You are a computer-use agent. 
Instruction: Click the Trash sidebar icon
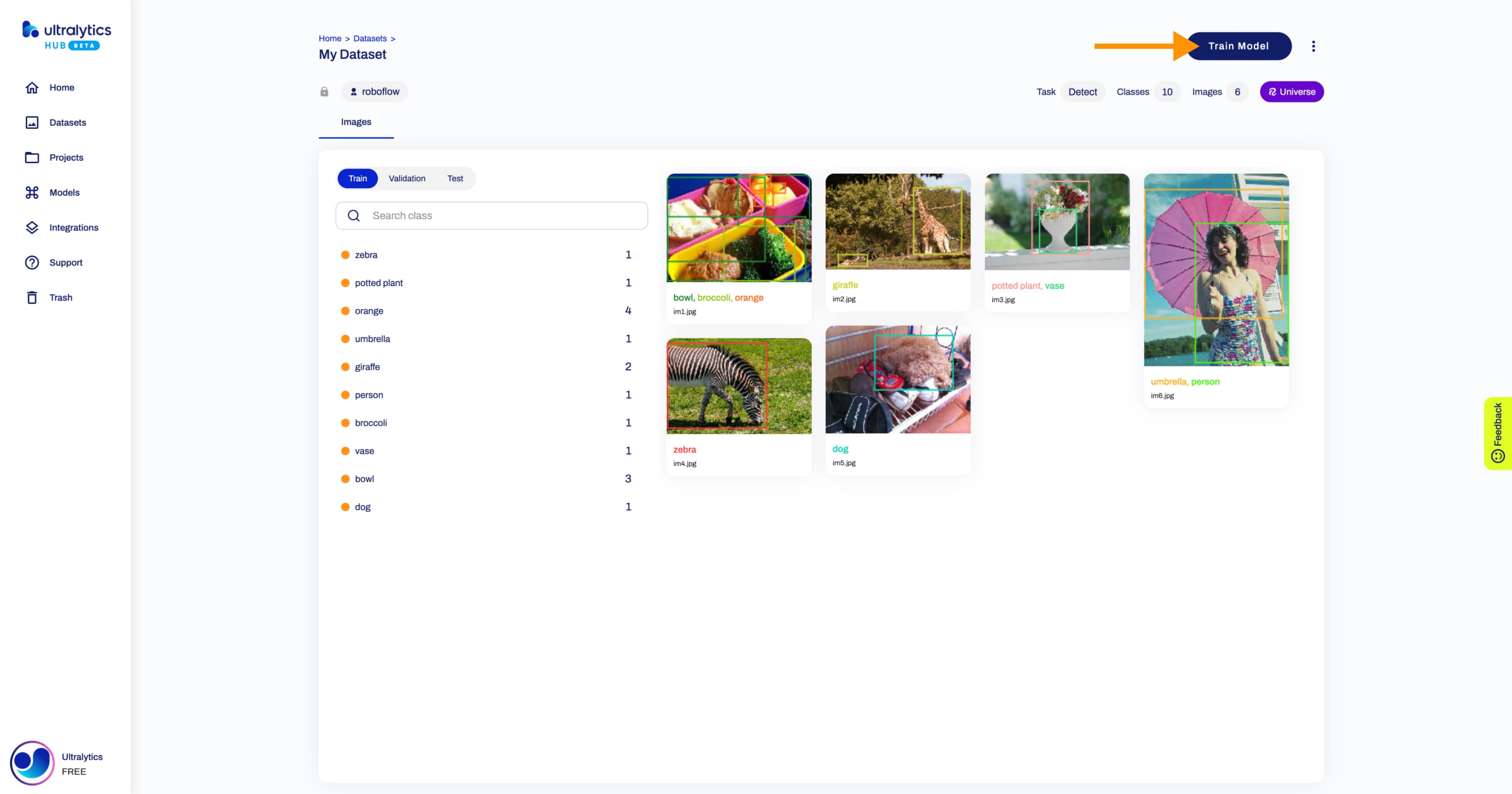(31, 297)
